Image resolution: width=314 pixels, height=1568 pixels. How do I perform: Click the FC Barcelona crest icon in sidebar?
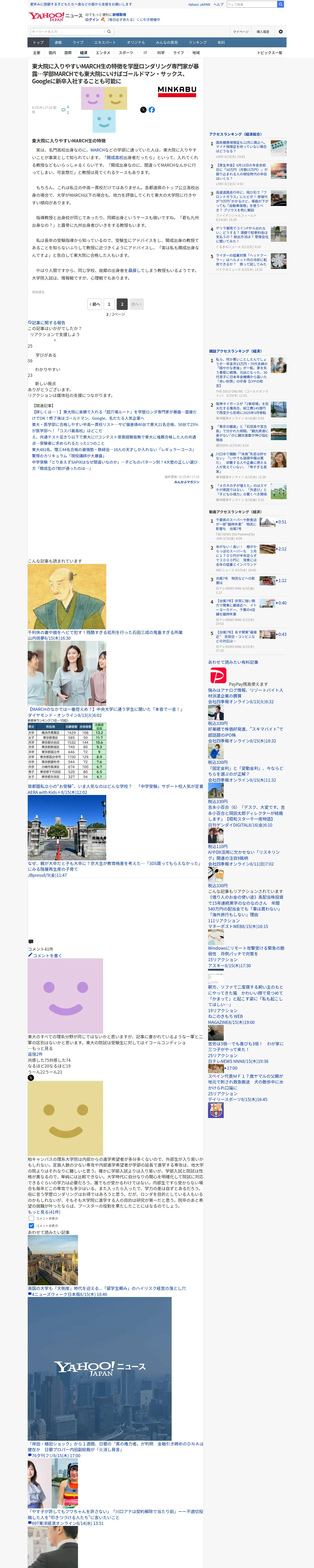(x=216, y=1110)
